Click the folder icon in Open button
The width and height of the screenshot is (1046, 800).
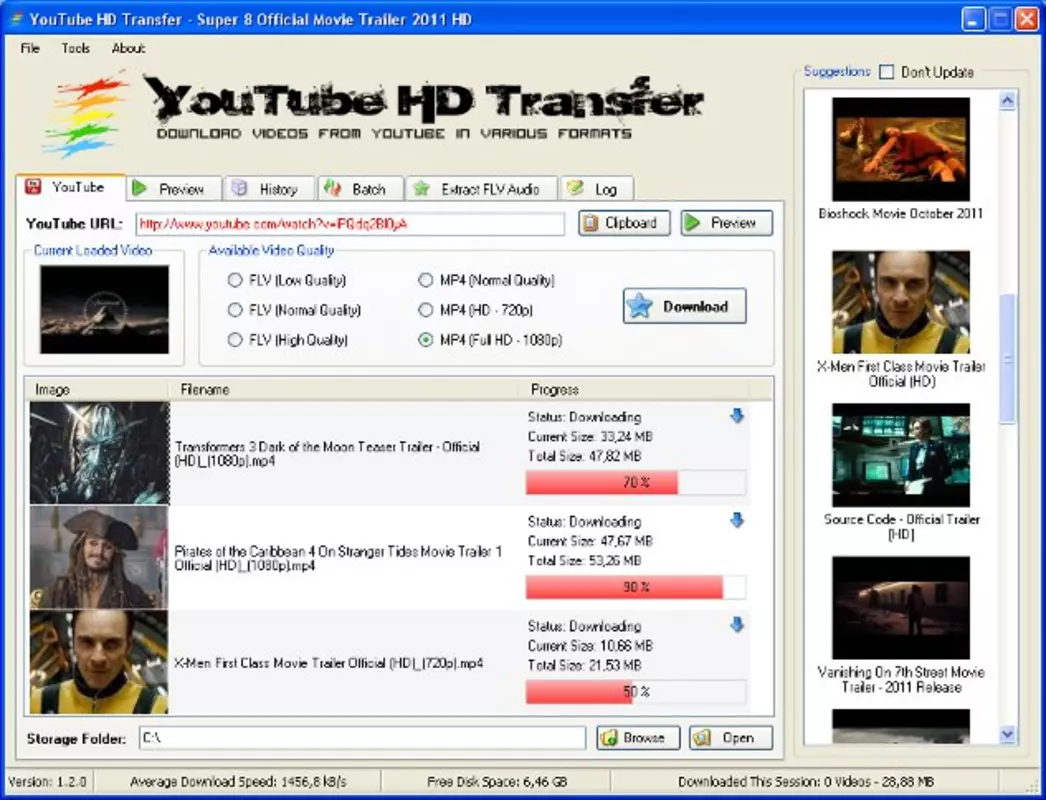(701, 738)
